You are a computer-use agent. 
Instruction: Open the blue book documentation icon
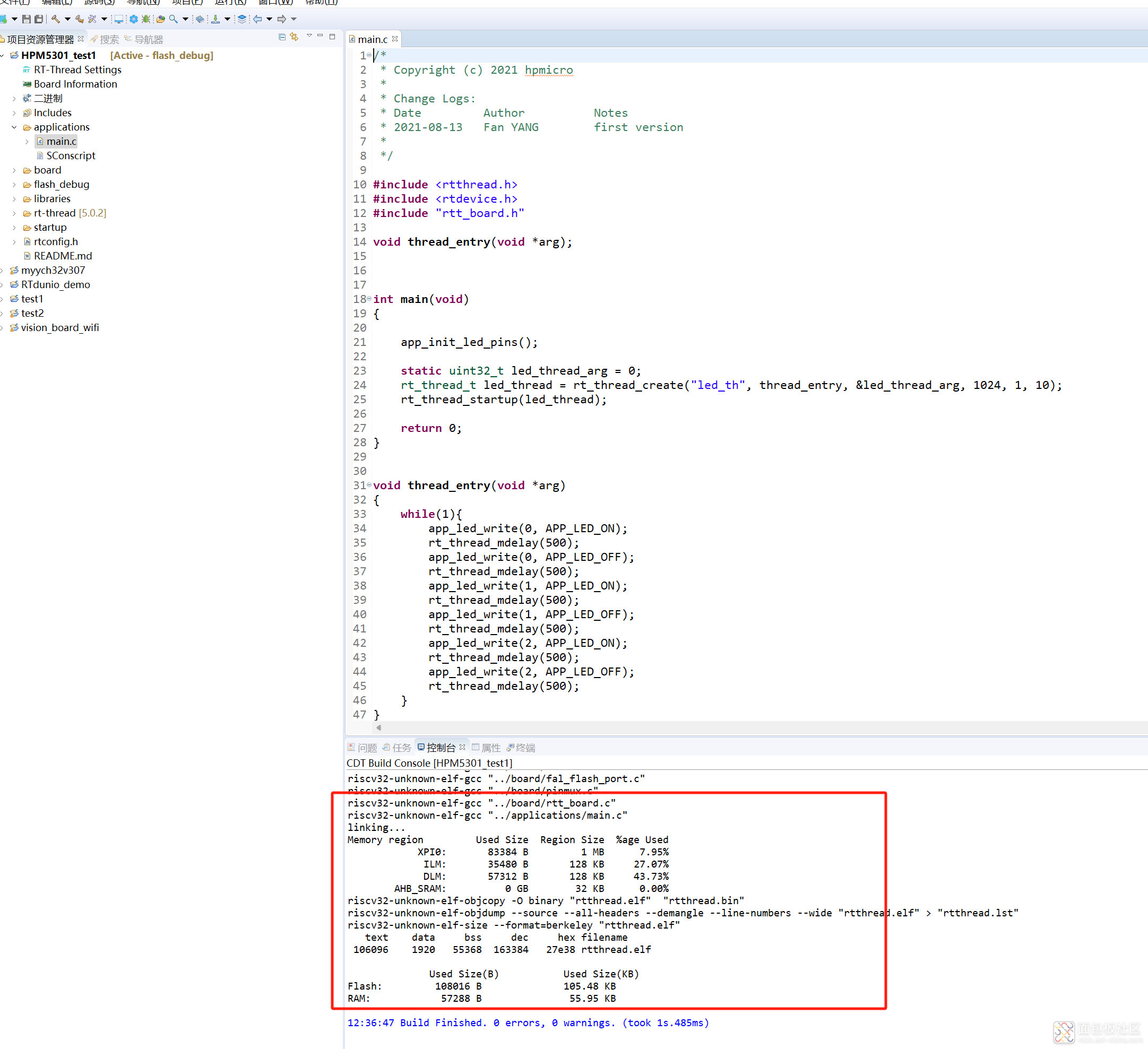pos(200,19)
